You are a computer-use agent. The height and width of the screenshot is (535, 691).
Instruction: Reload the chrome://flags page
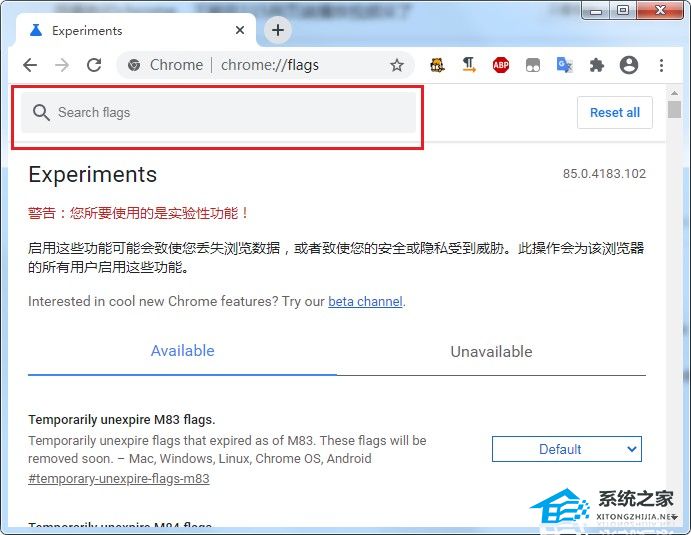tap(94, 65)
